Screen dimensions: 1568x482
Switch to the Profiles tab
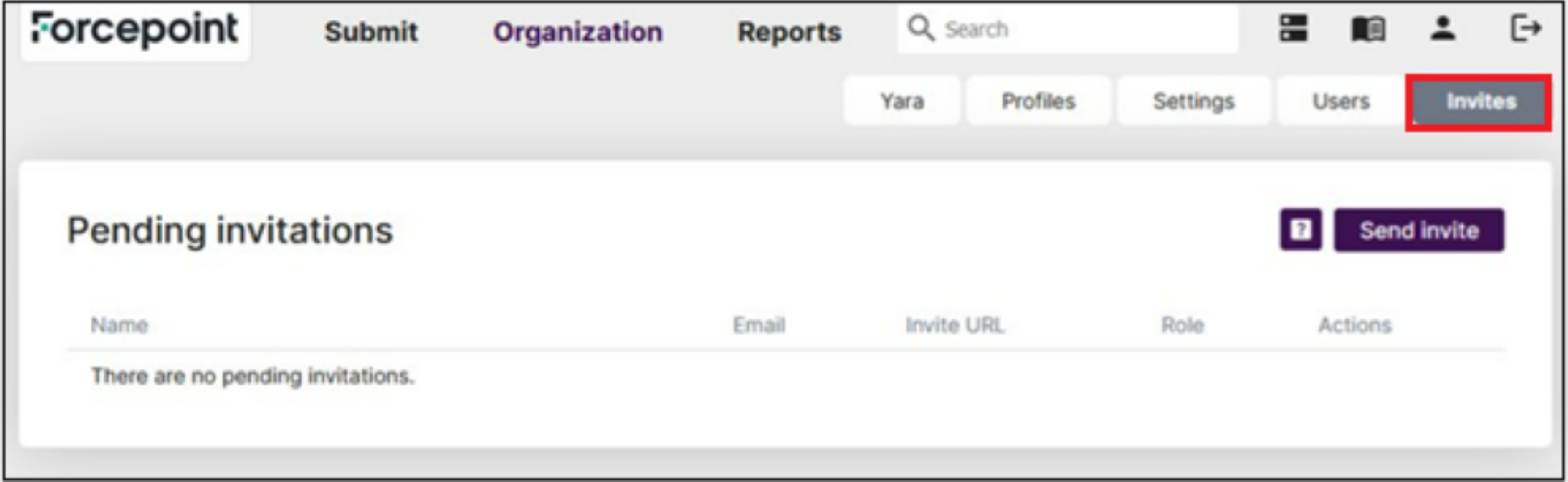tap(1038, 101)
